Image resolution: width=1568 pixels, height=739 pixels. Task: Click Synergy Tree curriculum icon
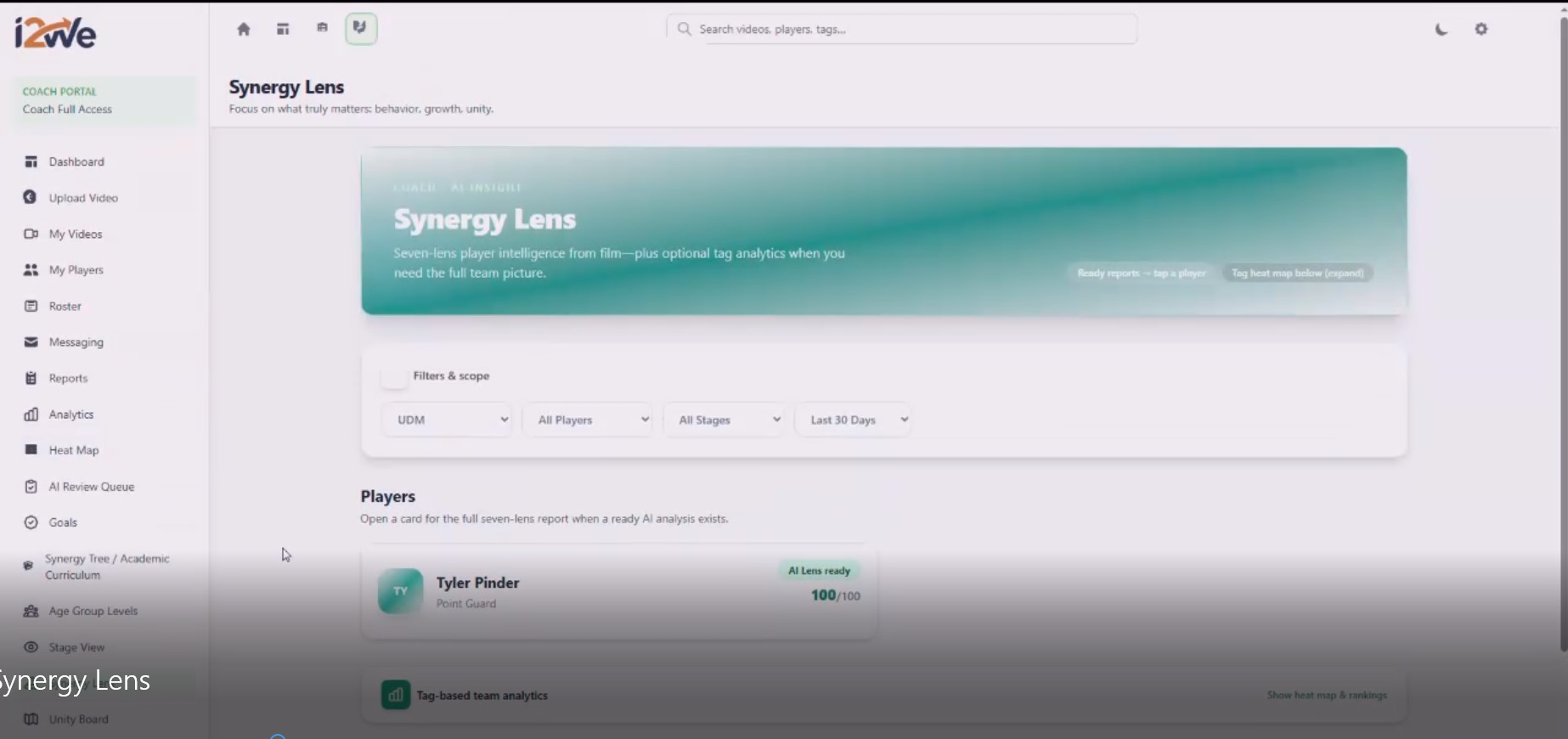[x=28, y=565]
